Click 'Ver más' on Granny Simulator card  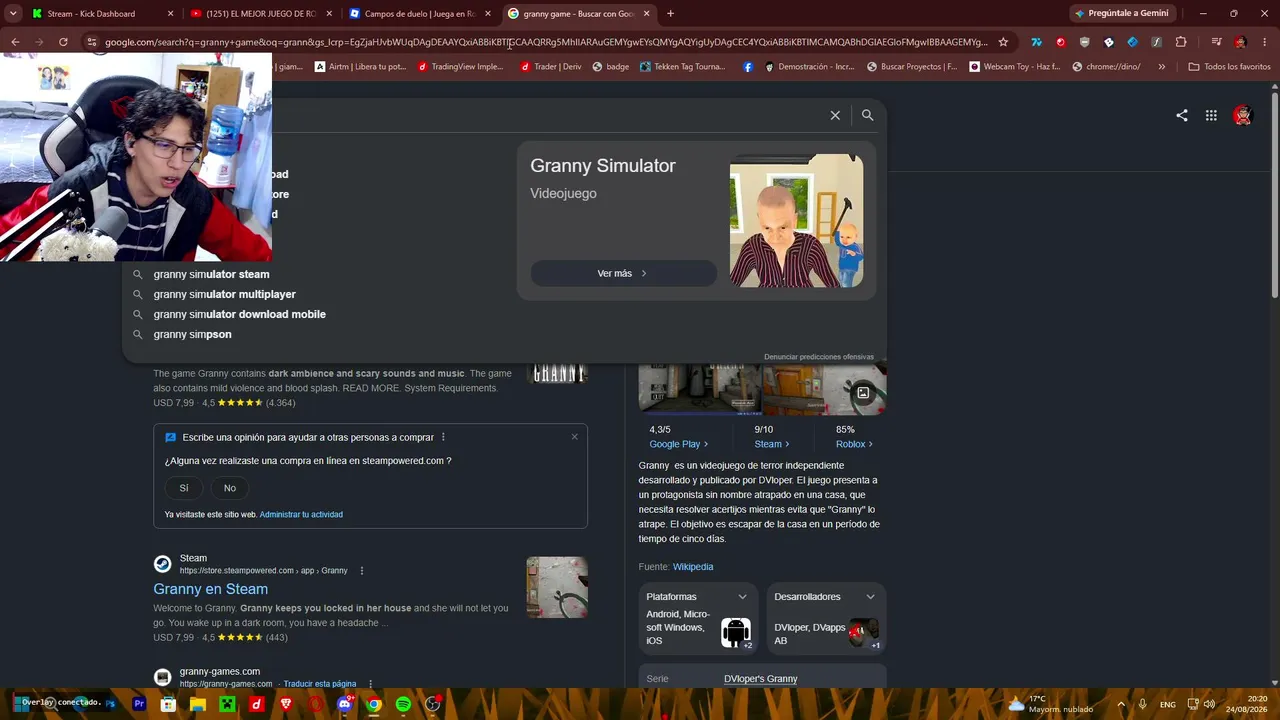pos(623,273)
